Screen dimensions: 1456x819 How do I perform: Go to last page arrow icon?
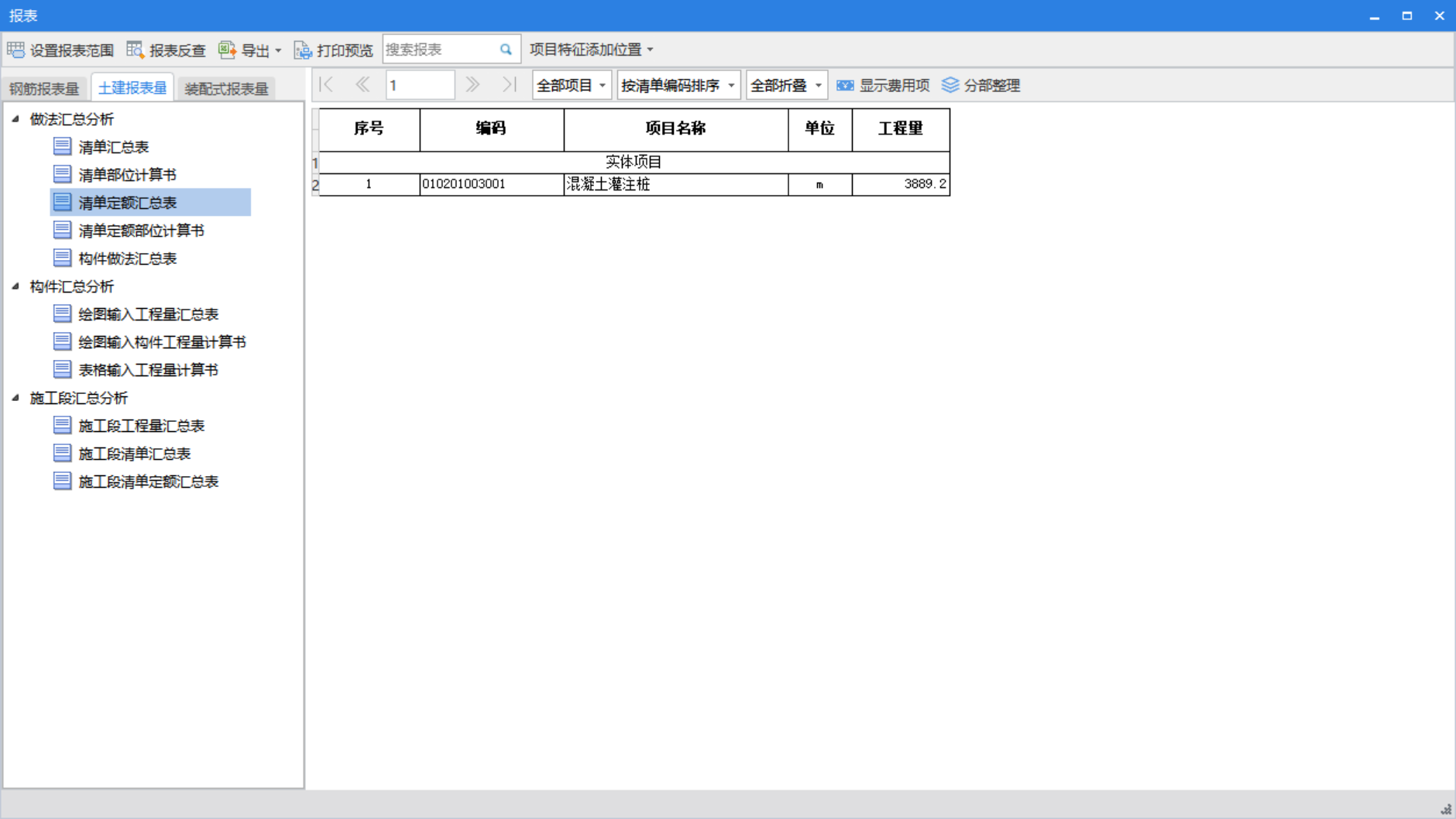click(x=509, y=84)
